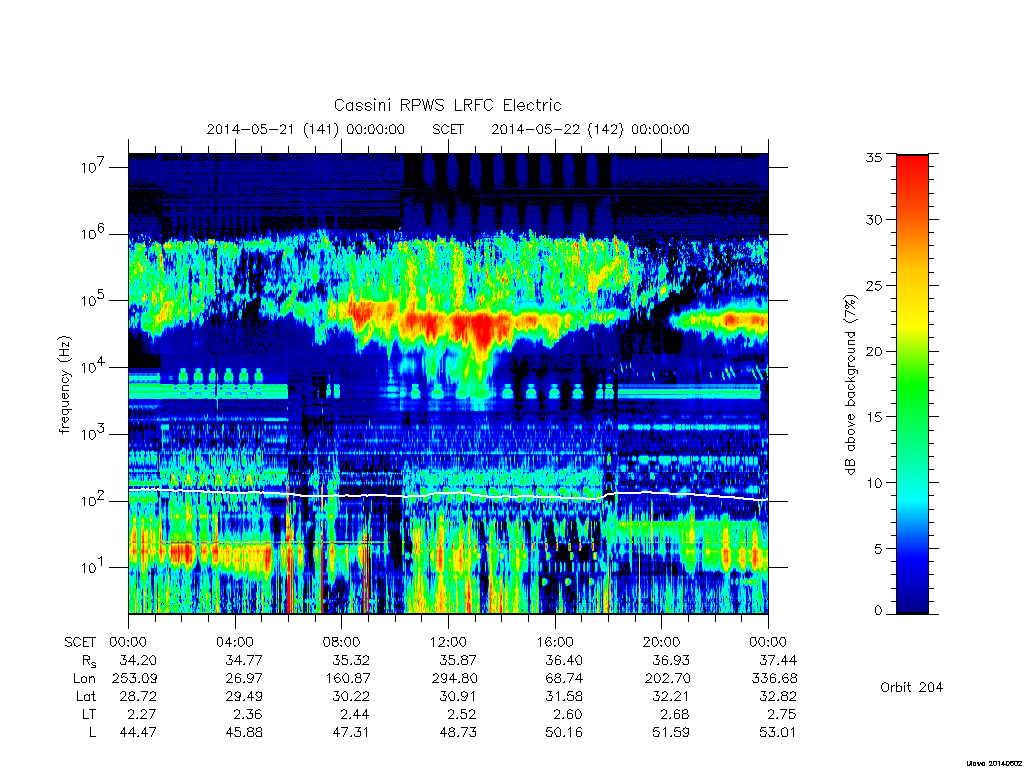Click the "frequency (Hz)" vertical axis label
This screenshot has height=768, width=1024.
pyautogui.click(x=64, y=384)
